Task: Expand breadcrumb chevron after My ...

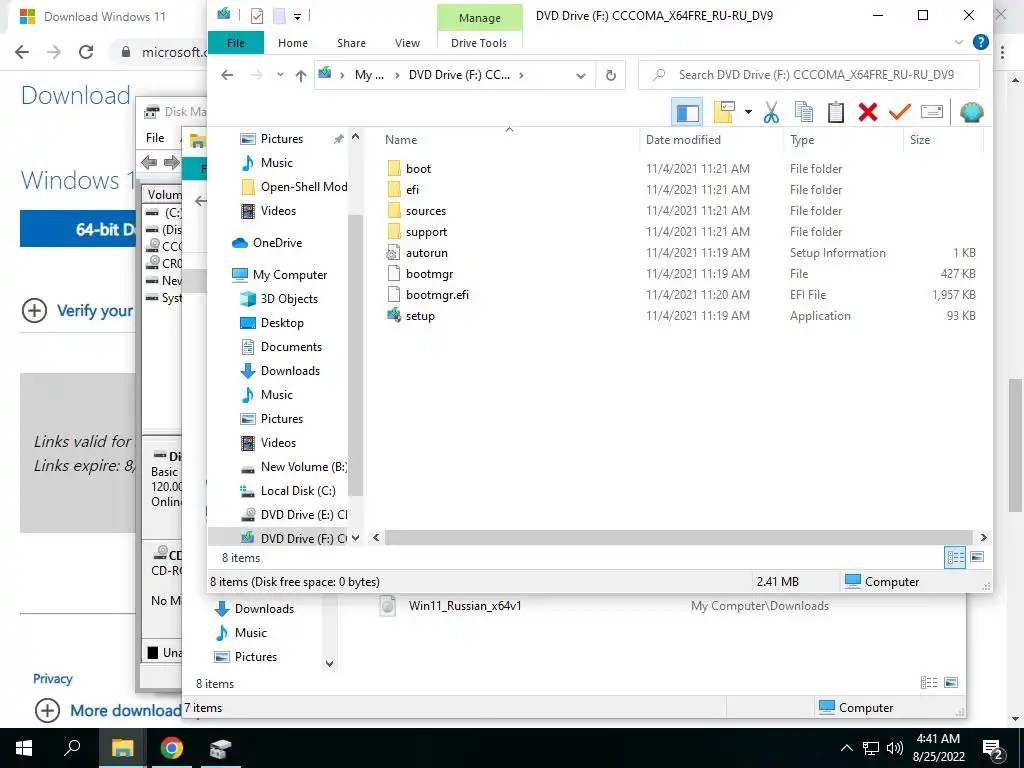Action: (x=396, y=75)
